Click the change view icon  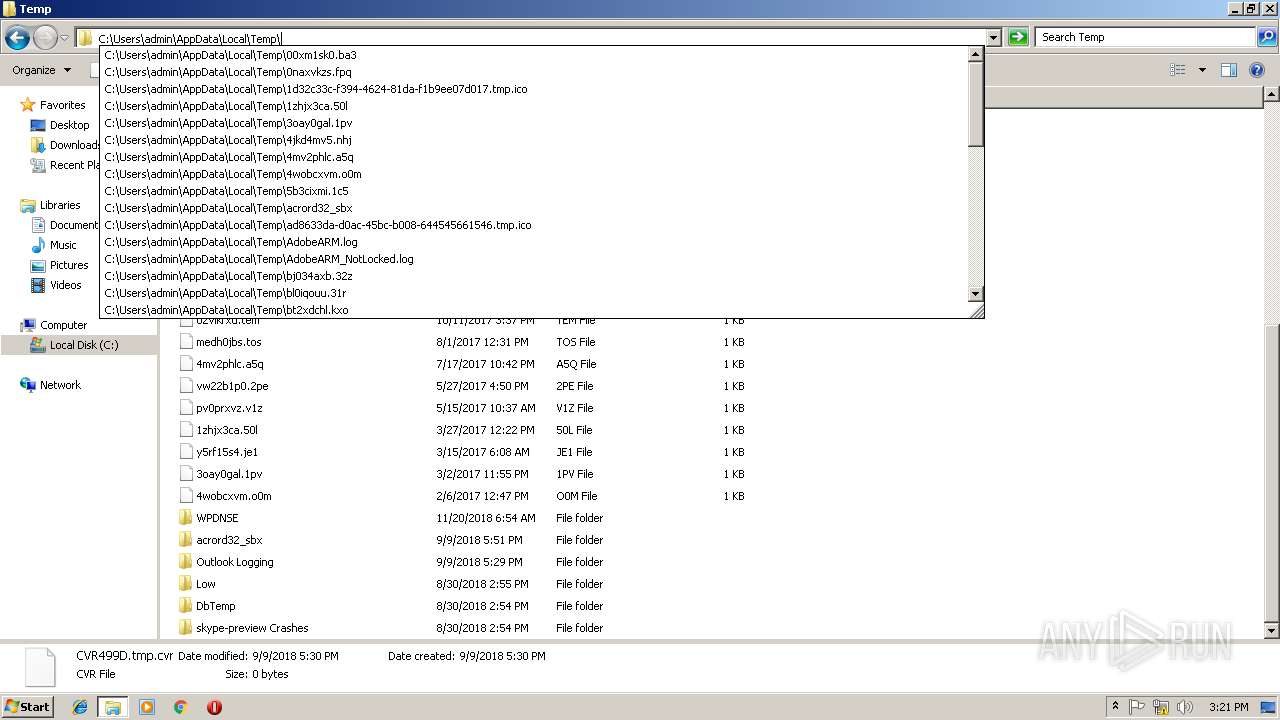1178,70
